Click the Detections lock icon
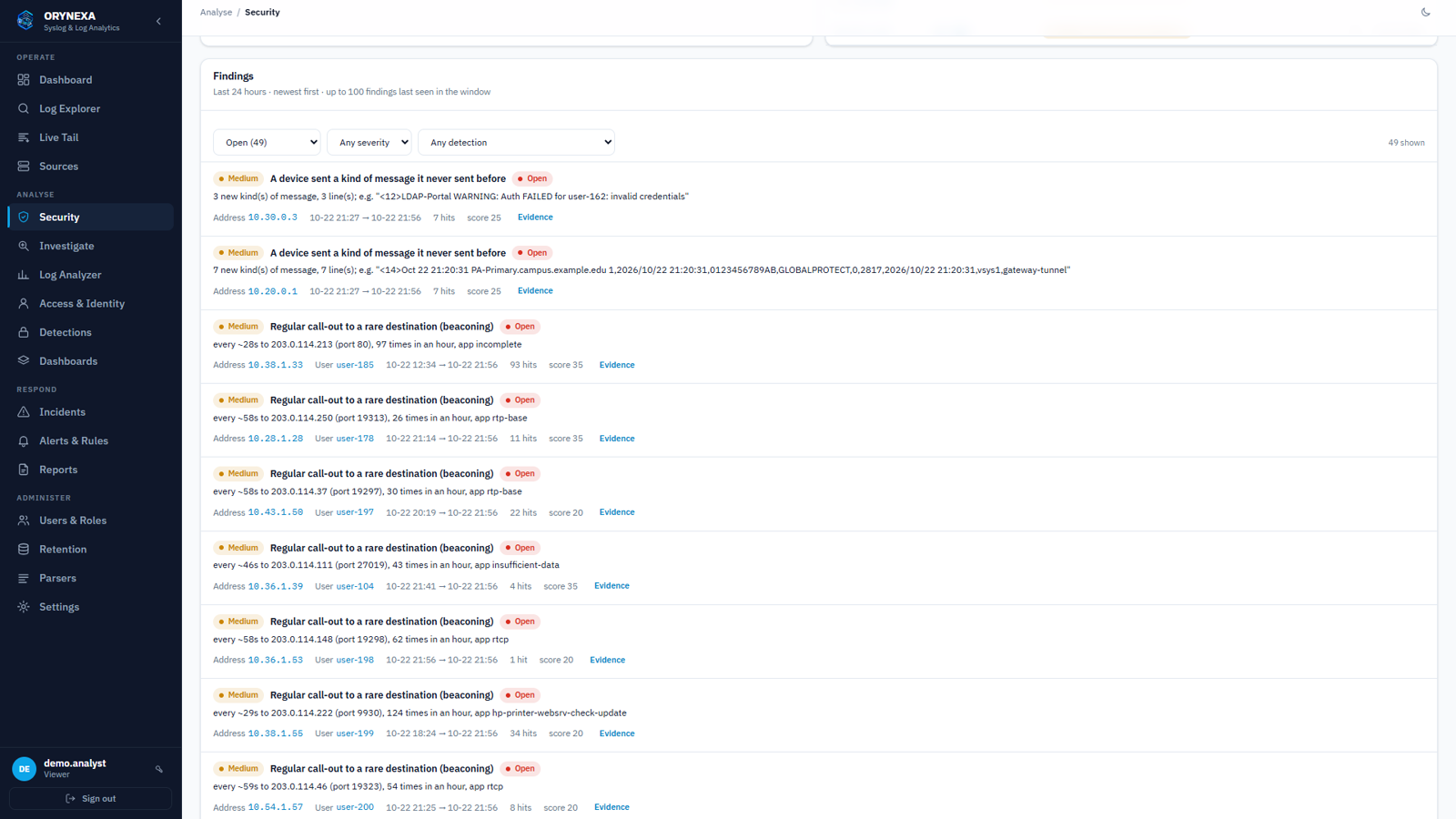 (24, 332)
